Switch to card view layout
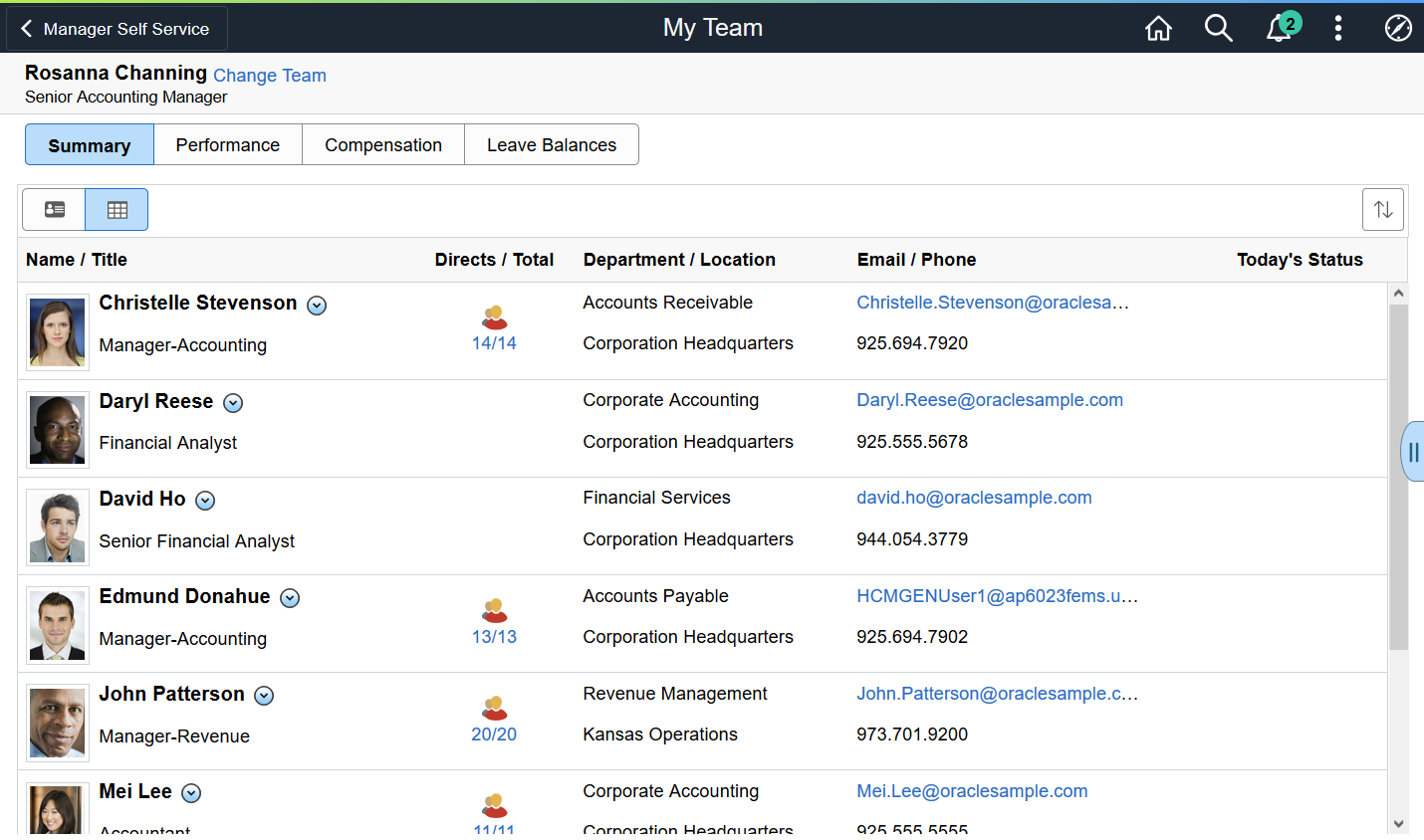This screenshot has height=840, width=1424. [54, 209]
